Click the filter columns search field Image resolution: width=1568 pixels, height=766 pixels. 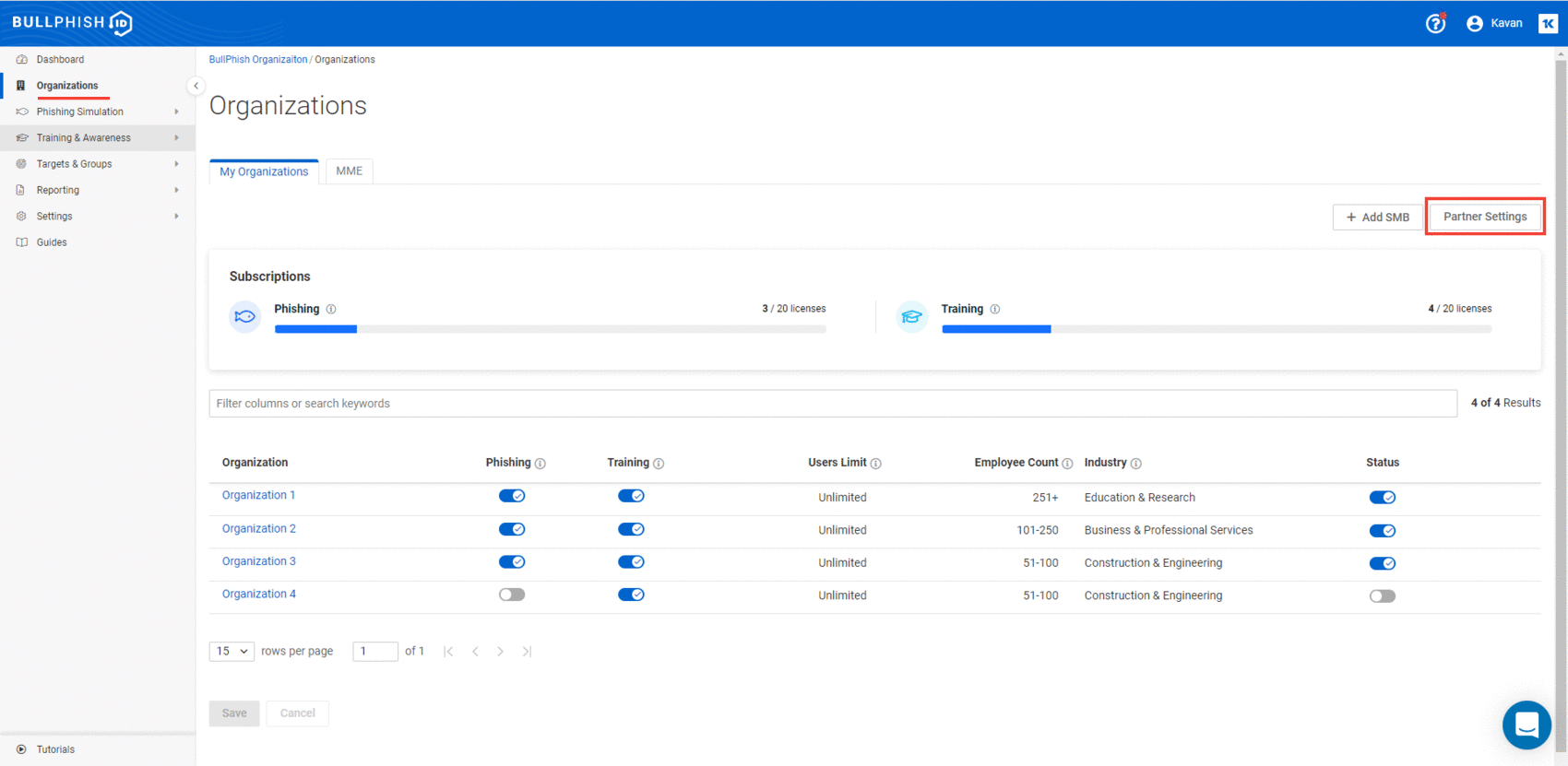833,404
